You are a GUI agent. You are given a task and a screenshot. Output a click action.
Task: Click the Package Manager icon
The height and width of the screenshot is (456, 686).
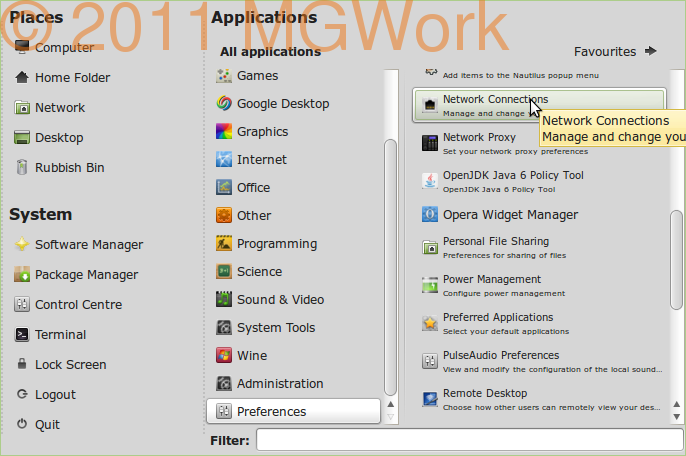pos(22,274)
